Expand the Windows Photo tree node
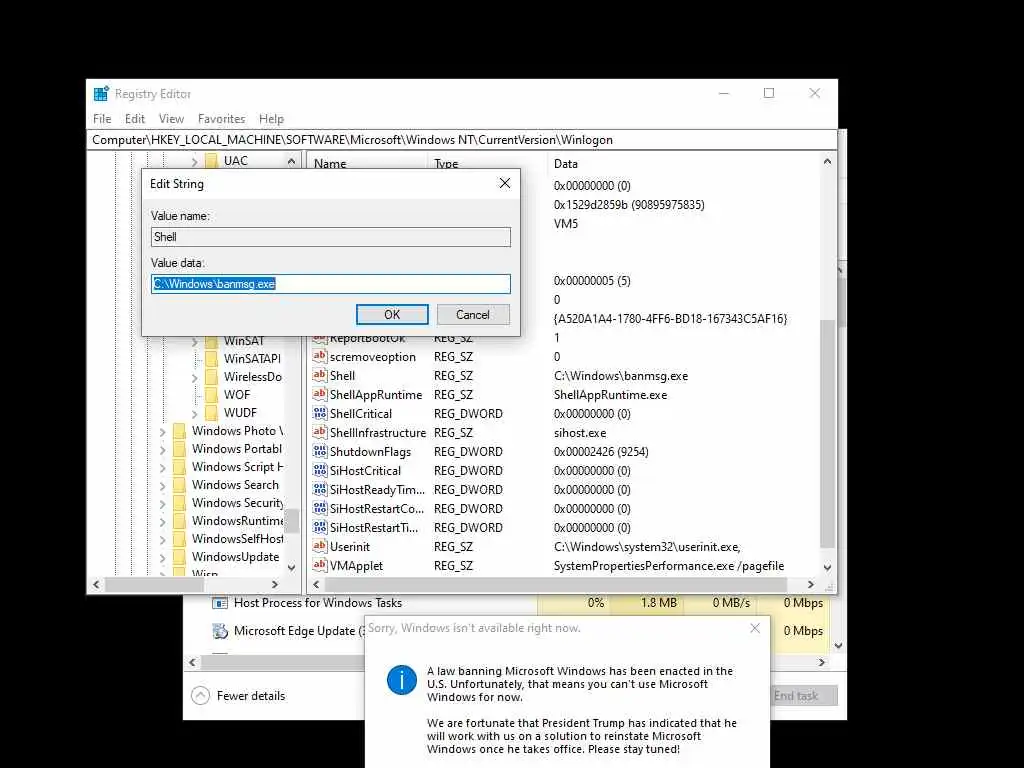The image size is (1024, 768). click(x=163, y=432)
